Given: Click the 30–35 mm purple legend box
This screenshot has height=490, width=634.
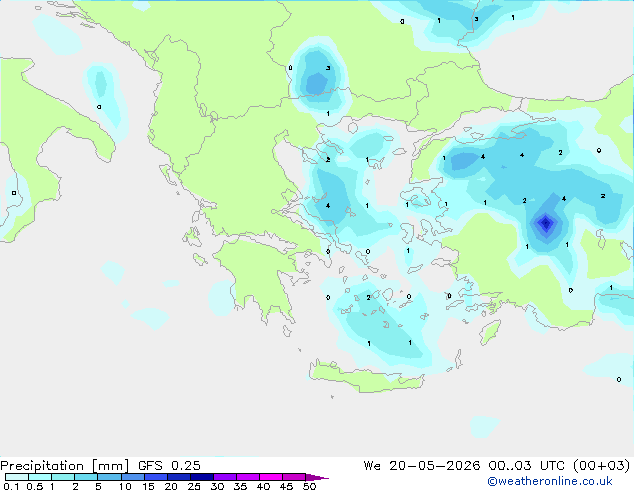Looking at the screenshot, I should pos(224,477).
